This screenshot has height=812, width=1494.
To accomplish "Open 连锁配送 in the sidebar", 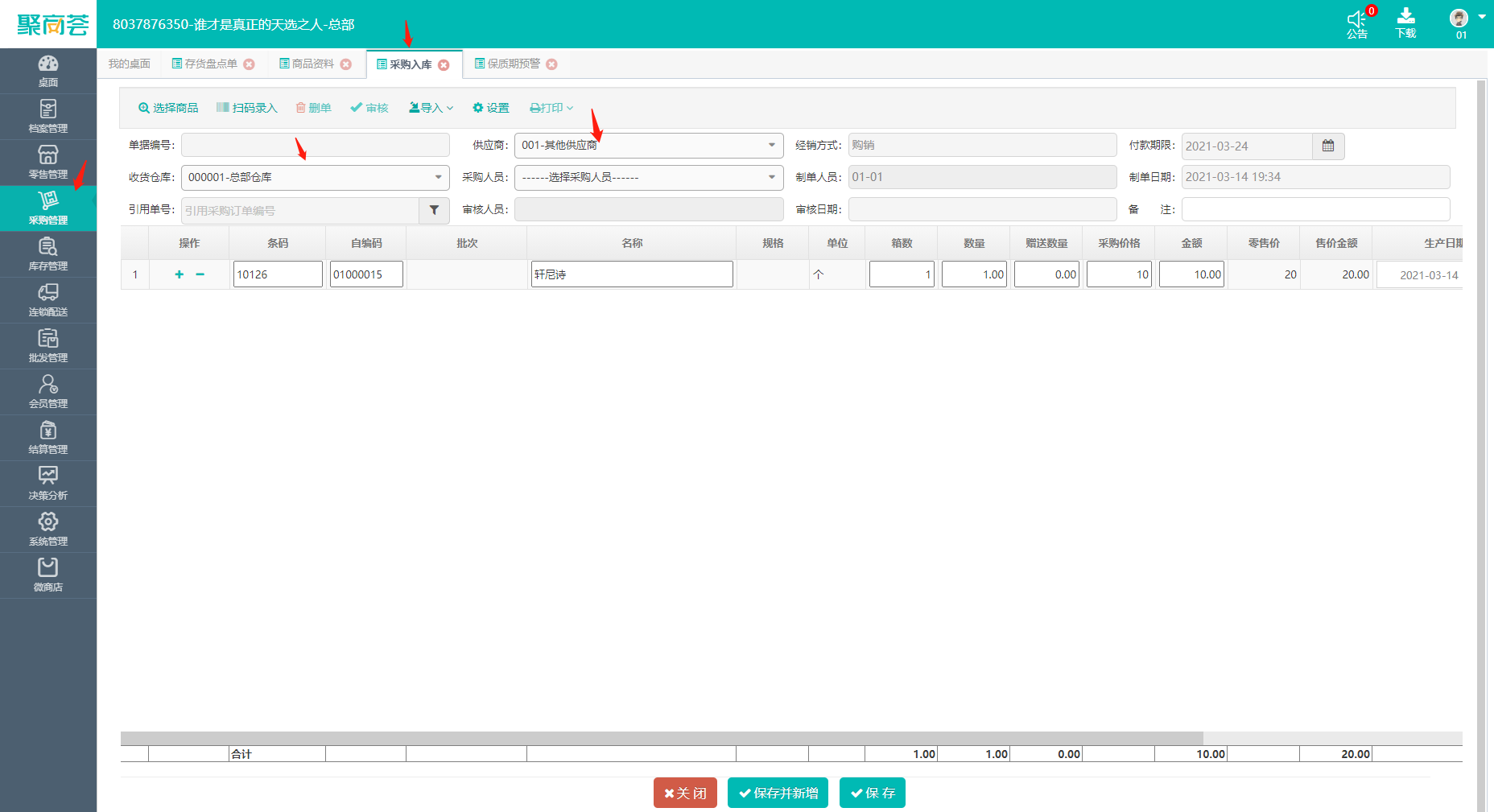I will (48, 300).
